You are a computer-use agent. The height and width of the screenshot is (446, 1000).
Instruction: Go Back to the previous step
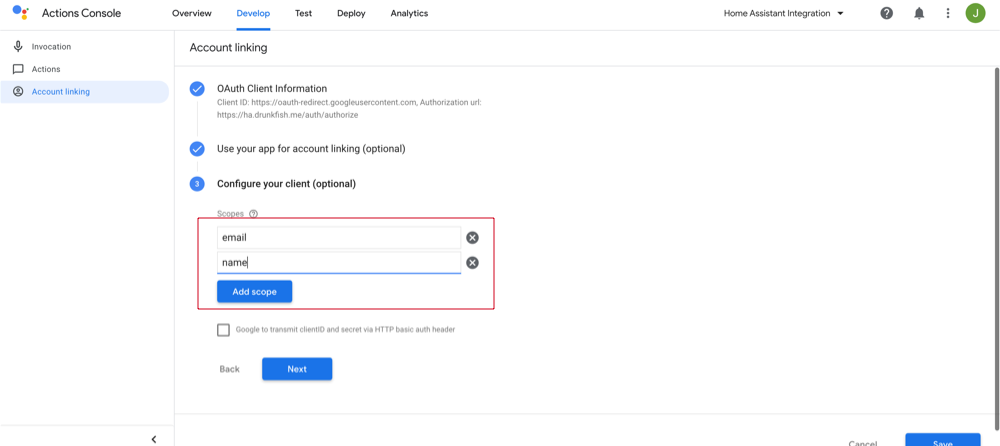coord(230,369)
